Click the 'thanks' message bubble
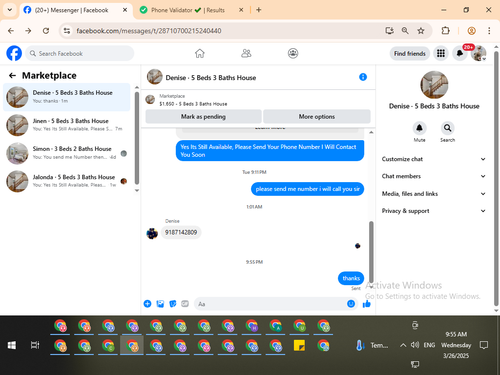 pyautogui.click(x=351, y=278)
